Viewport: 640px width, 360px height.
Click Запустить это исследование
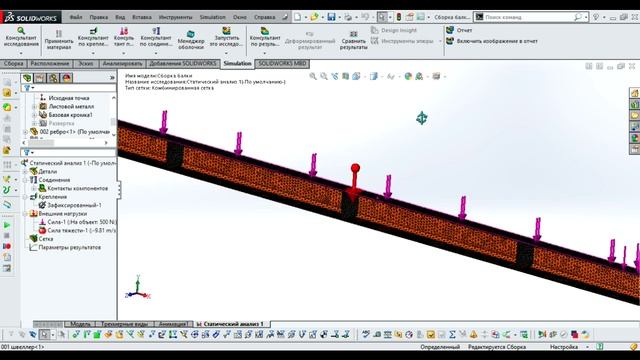click(227, 37)
